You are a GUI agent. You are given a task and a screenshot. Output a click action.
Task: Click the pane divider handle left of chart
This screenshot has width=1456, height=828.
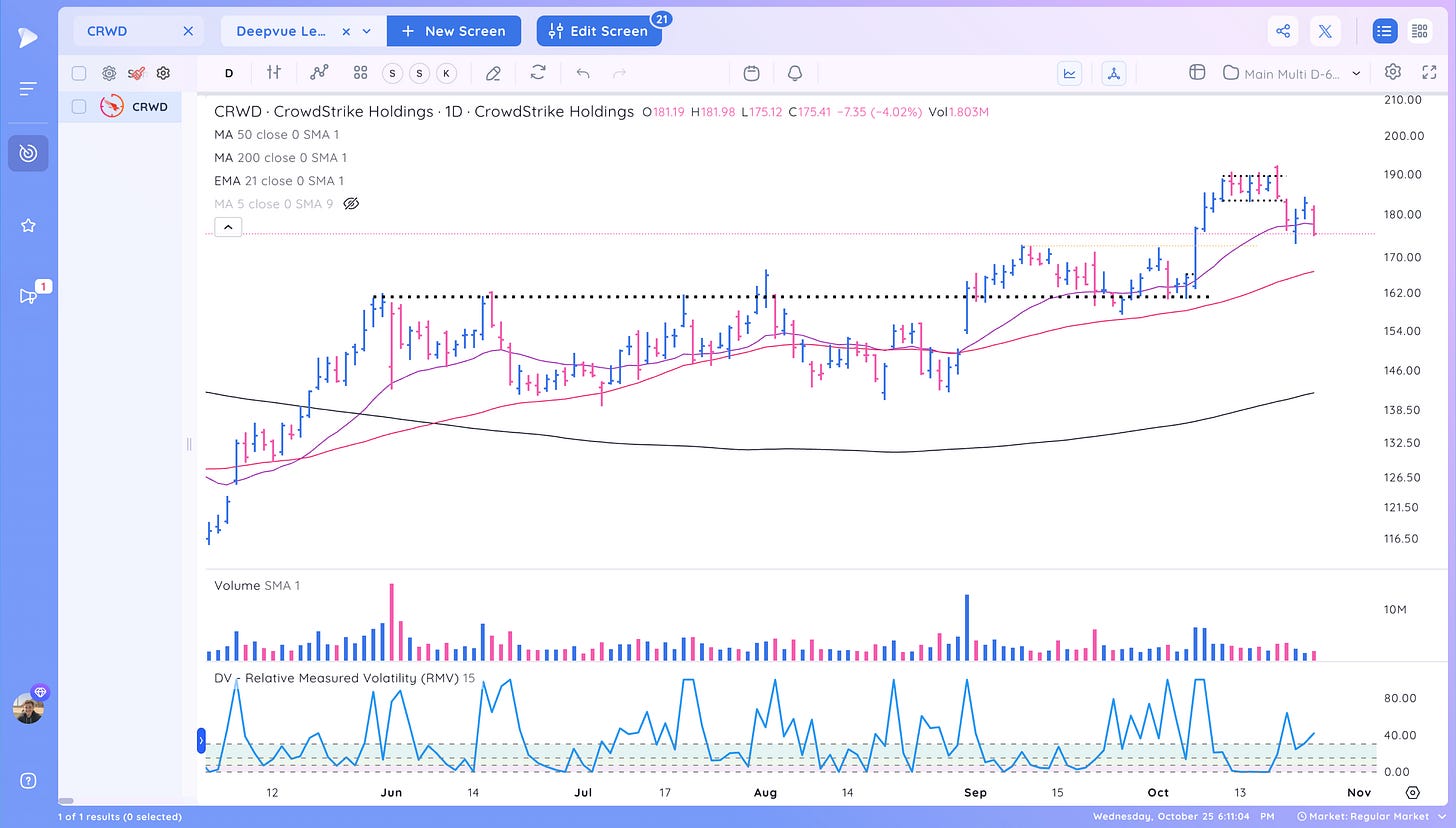188,444
